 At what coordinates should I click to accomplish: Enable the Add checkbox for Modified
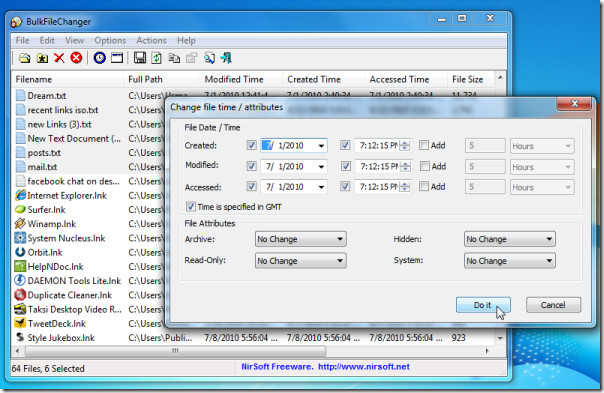[424, 166]
